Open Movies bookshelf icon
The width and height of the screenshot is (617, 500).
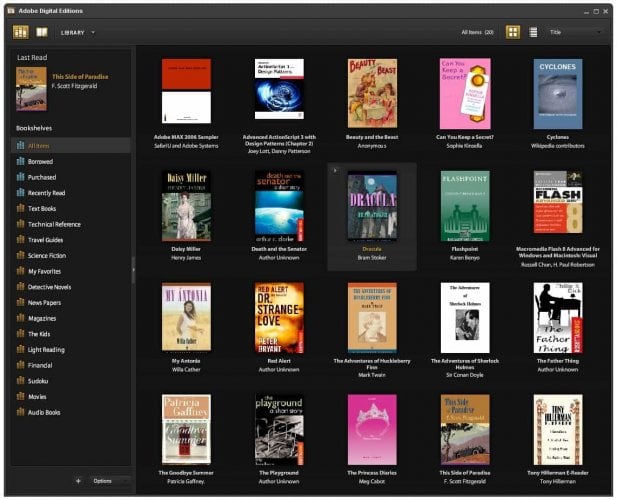(x=20, y=397)
